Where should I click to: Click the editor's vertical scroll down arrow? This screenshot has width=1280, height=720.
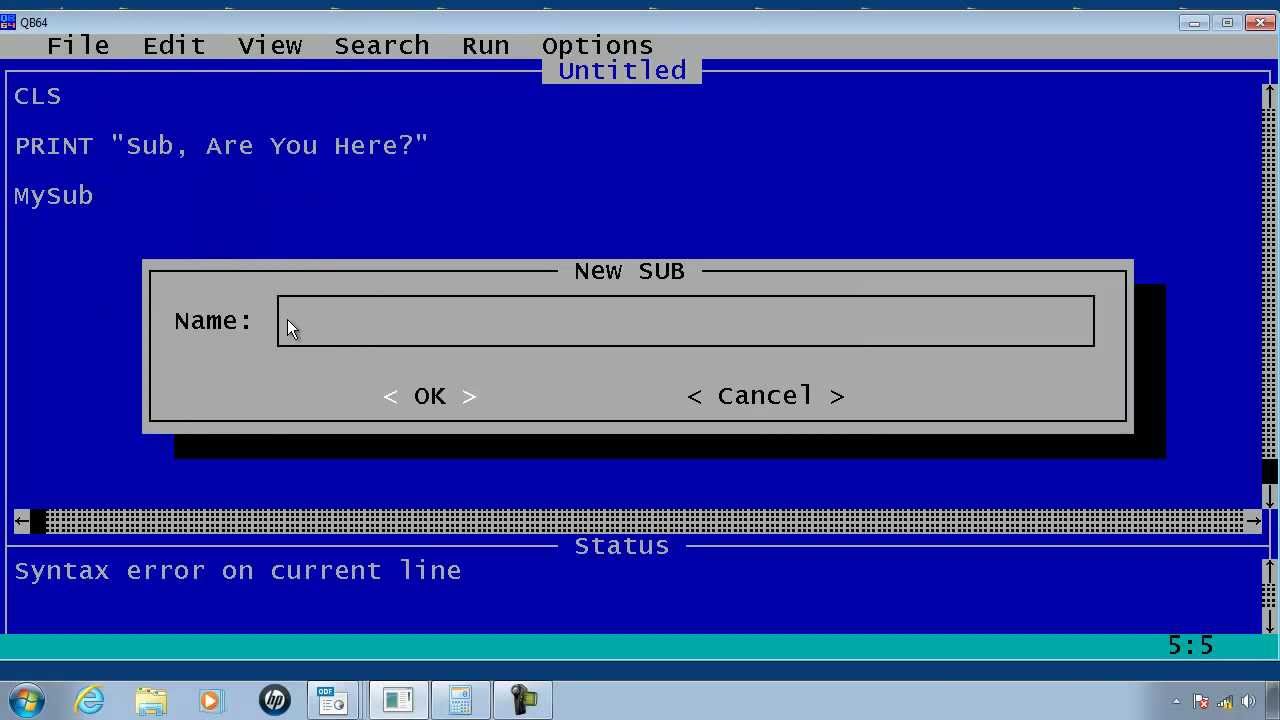click(1270, 496)
